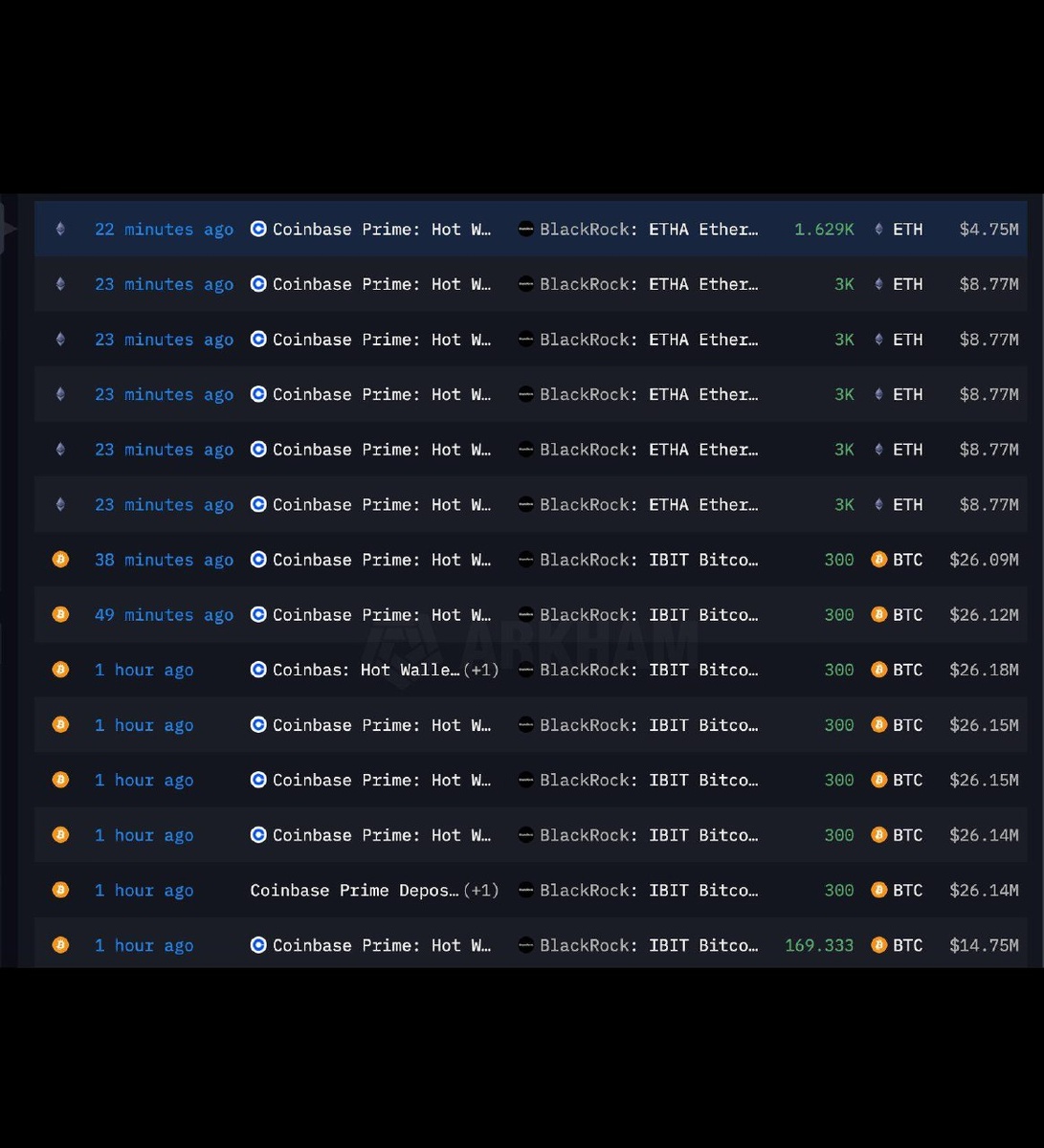Open Coinbase Prime sender in $14.75M row
The width and height of the screenshot is (1044, 1148).
click(x=382, y=946)
